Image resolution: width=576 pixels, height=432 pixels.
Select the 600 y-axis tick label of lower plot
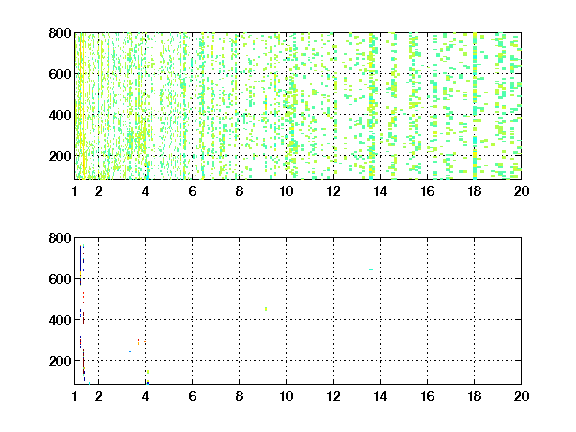60,279
